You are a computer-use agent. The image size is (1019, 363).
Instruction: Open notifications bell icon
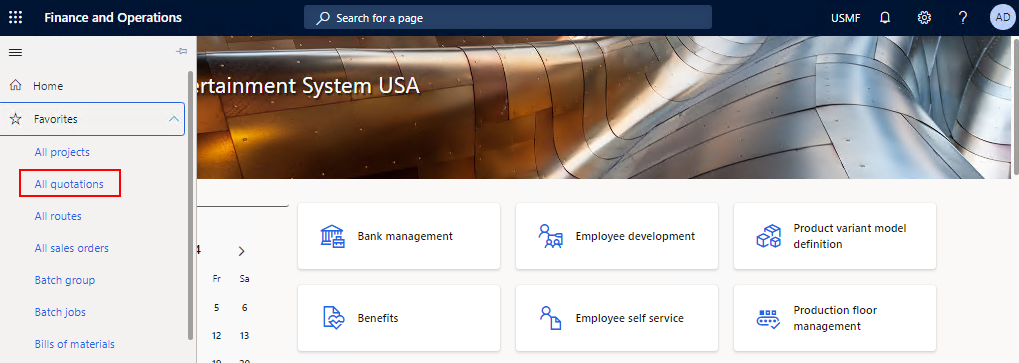click(884, 18)
